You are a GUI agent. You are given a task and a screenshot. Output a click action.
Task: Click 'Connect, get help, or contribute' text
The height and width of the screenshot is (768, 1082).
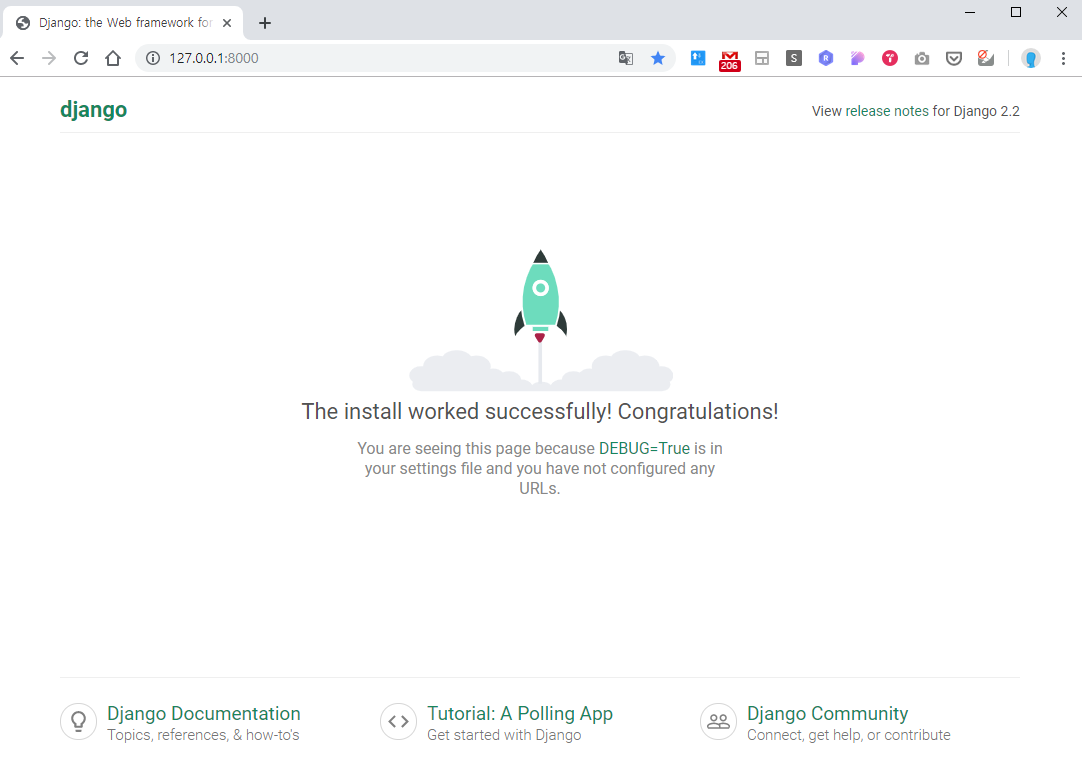(x=849, y=735)
